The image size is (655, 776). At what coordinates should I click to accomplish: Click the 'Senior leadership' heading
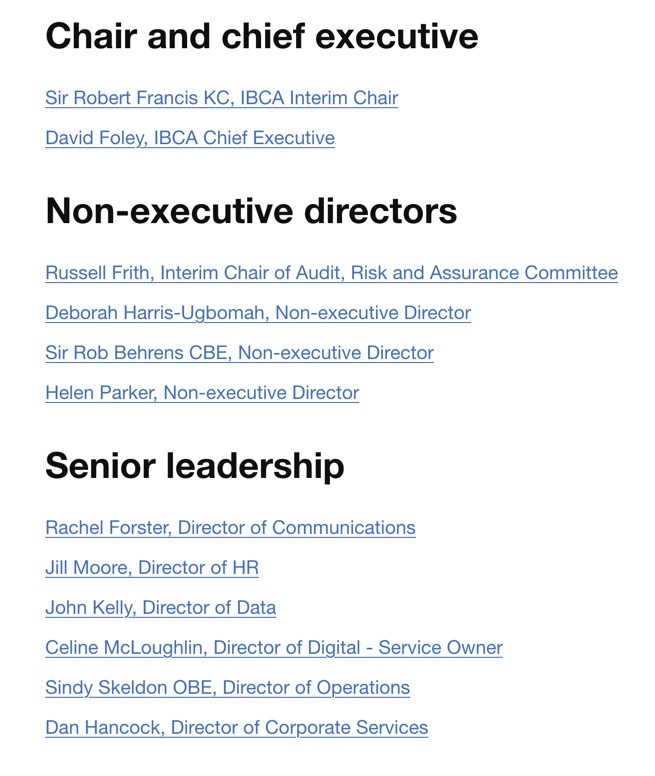click(195, 466)
